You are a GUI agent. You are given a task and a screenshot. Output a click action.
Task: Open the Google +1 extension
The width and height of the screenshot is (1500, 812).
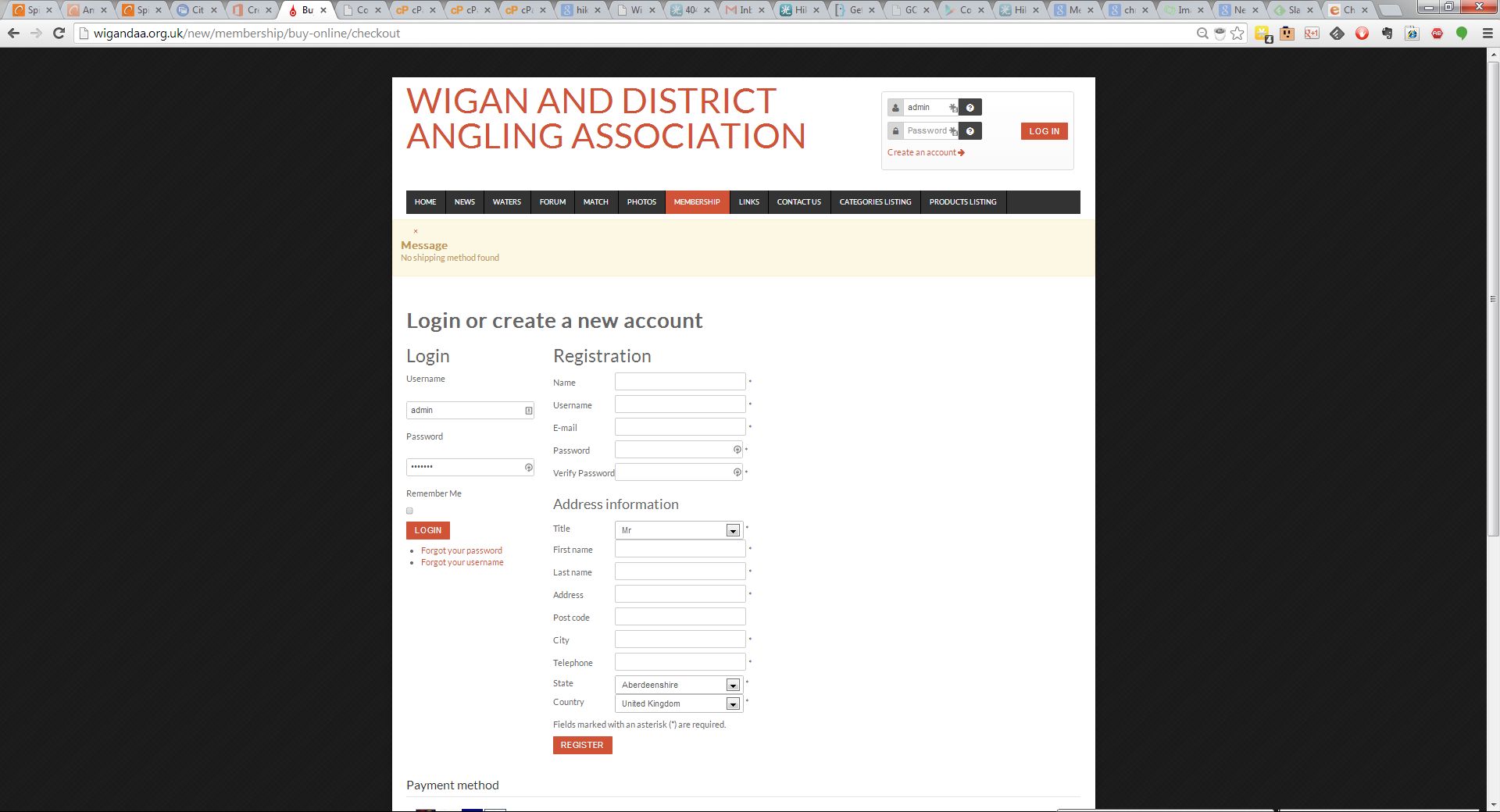[x=1312, y=34]
